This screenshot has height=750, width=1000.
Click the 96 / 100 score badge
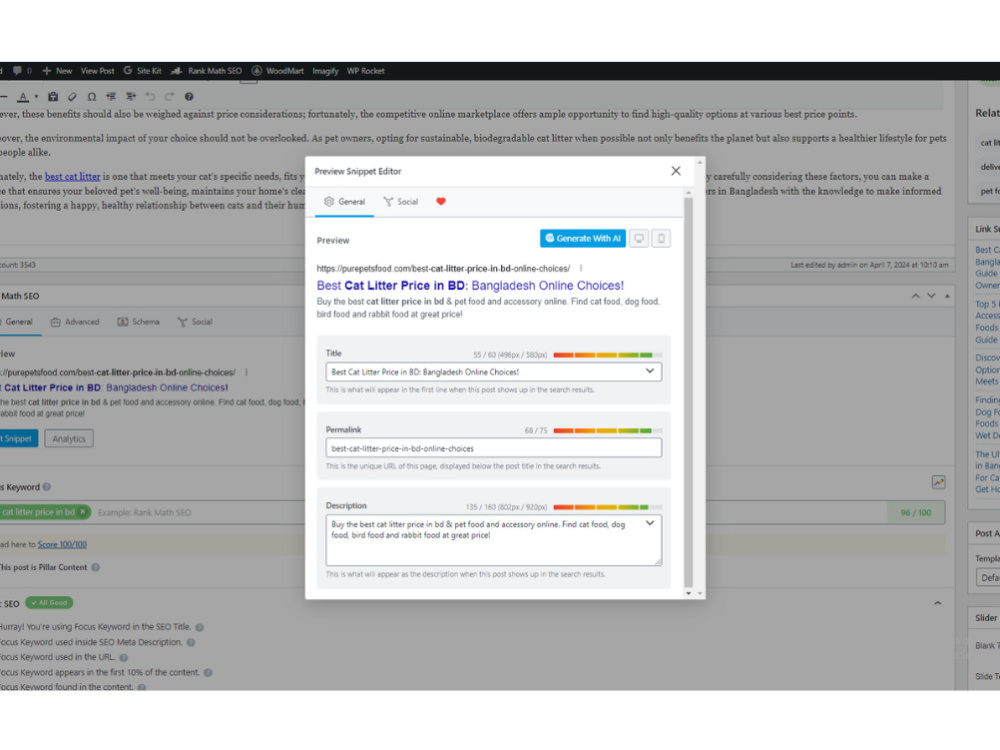click(x=916, y=513)
